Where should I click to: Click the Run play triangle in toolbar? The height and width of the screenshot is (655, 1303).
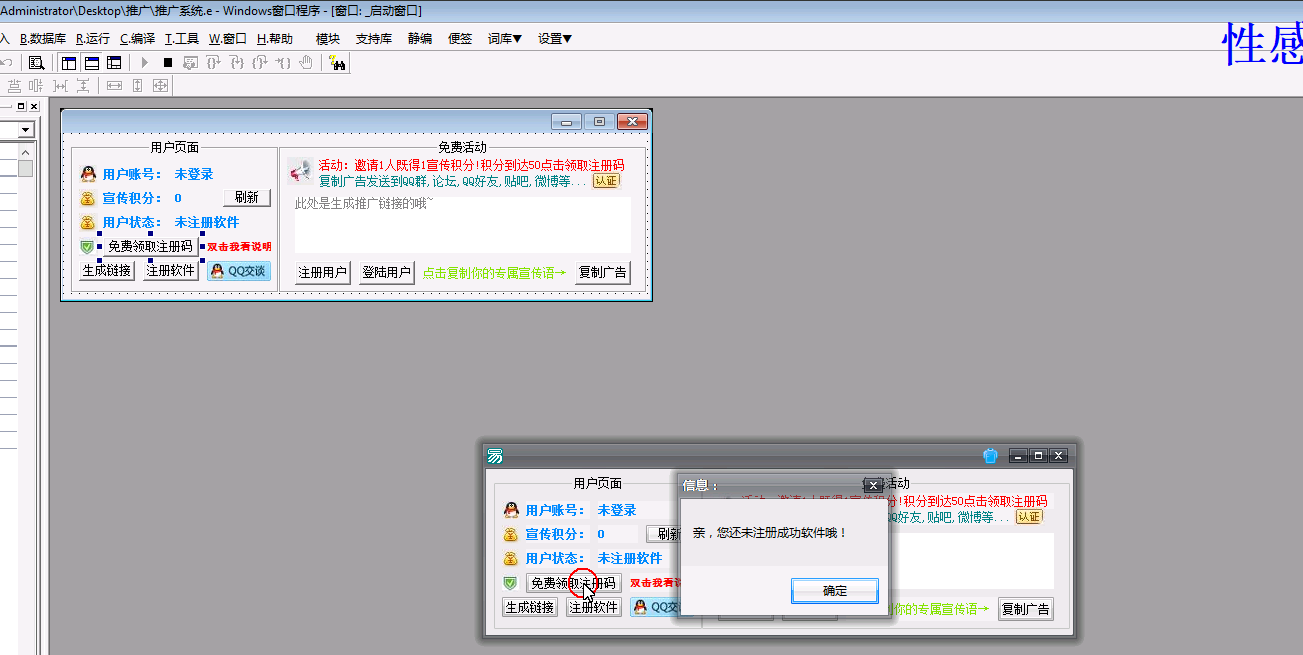coord(145,63)
